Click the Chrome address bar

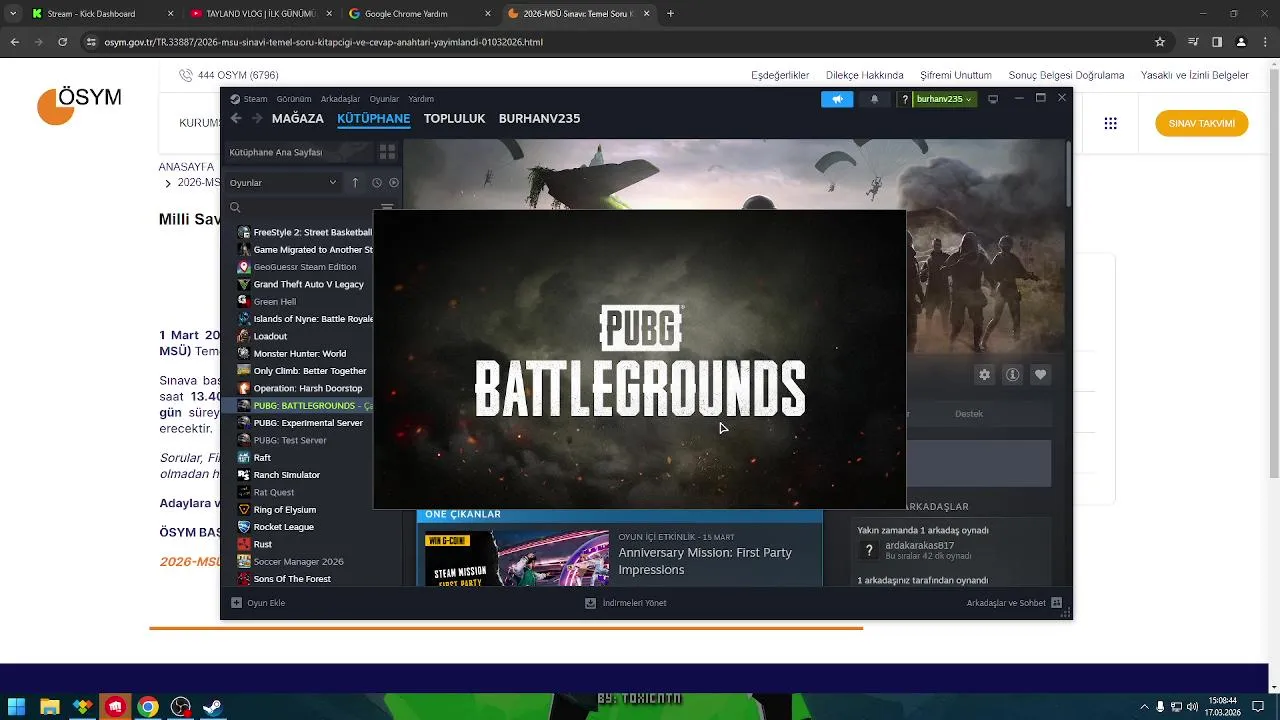[620, 42]
